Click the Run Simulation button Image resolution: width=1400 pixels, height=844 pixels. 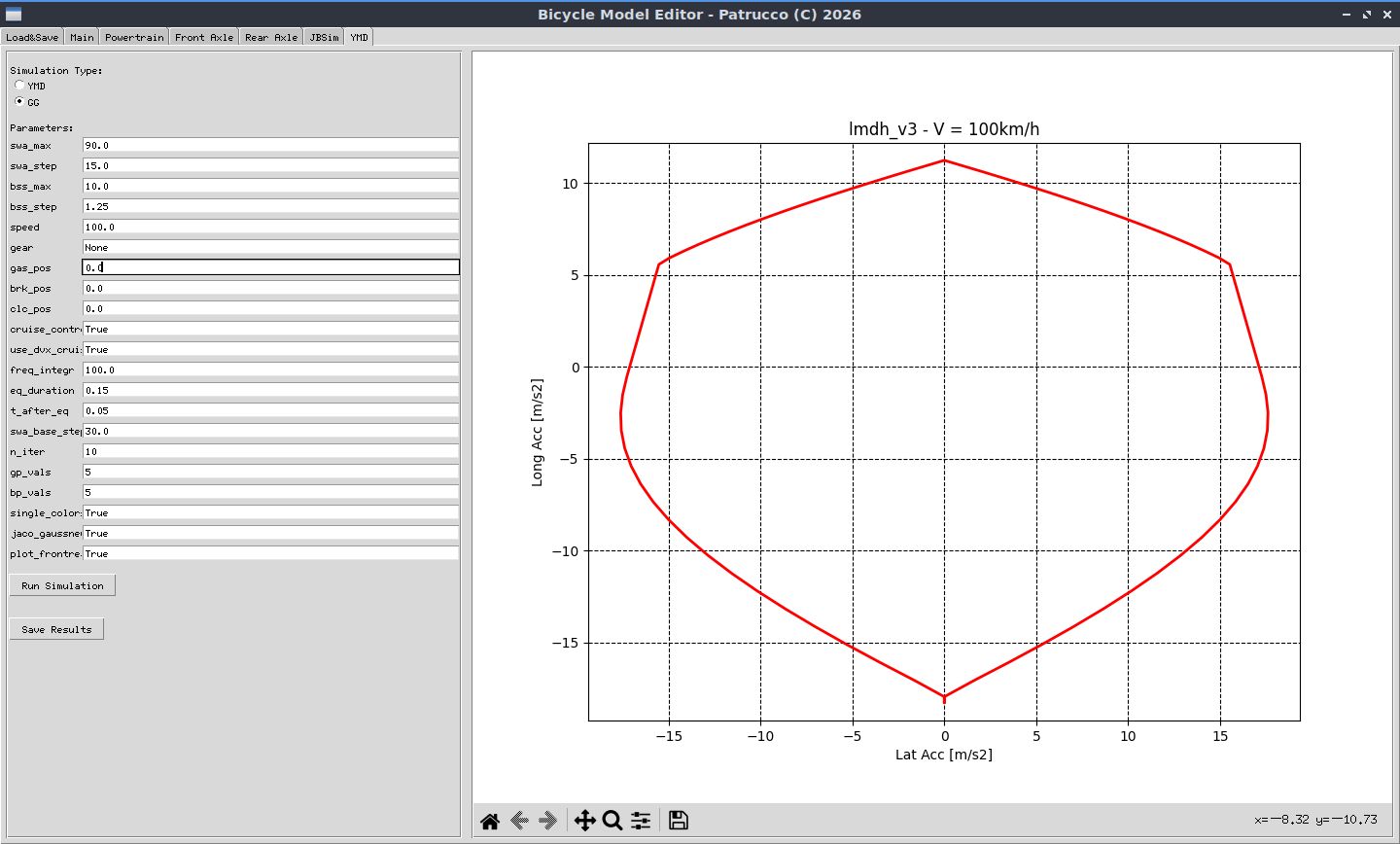62,585
